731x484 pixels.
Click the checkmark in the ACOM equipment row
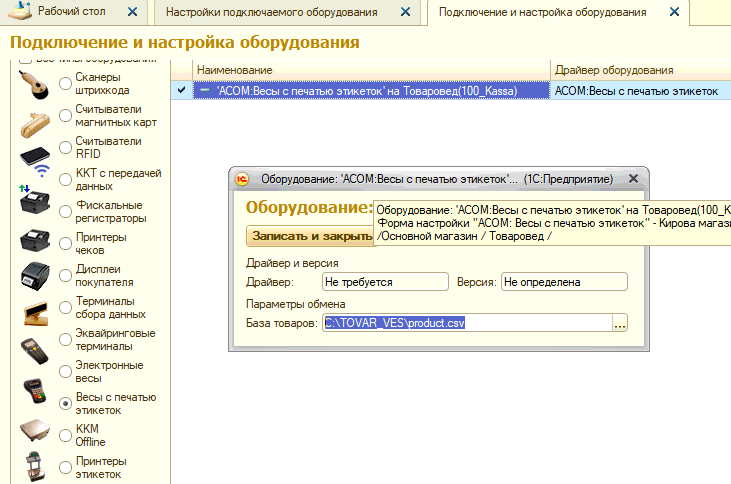(x=182, y=90)
